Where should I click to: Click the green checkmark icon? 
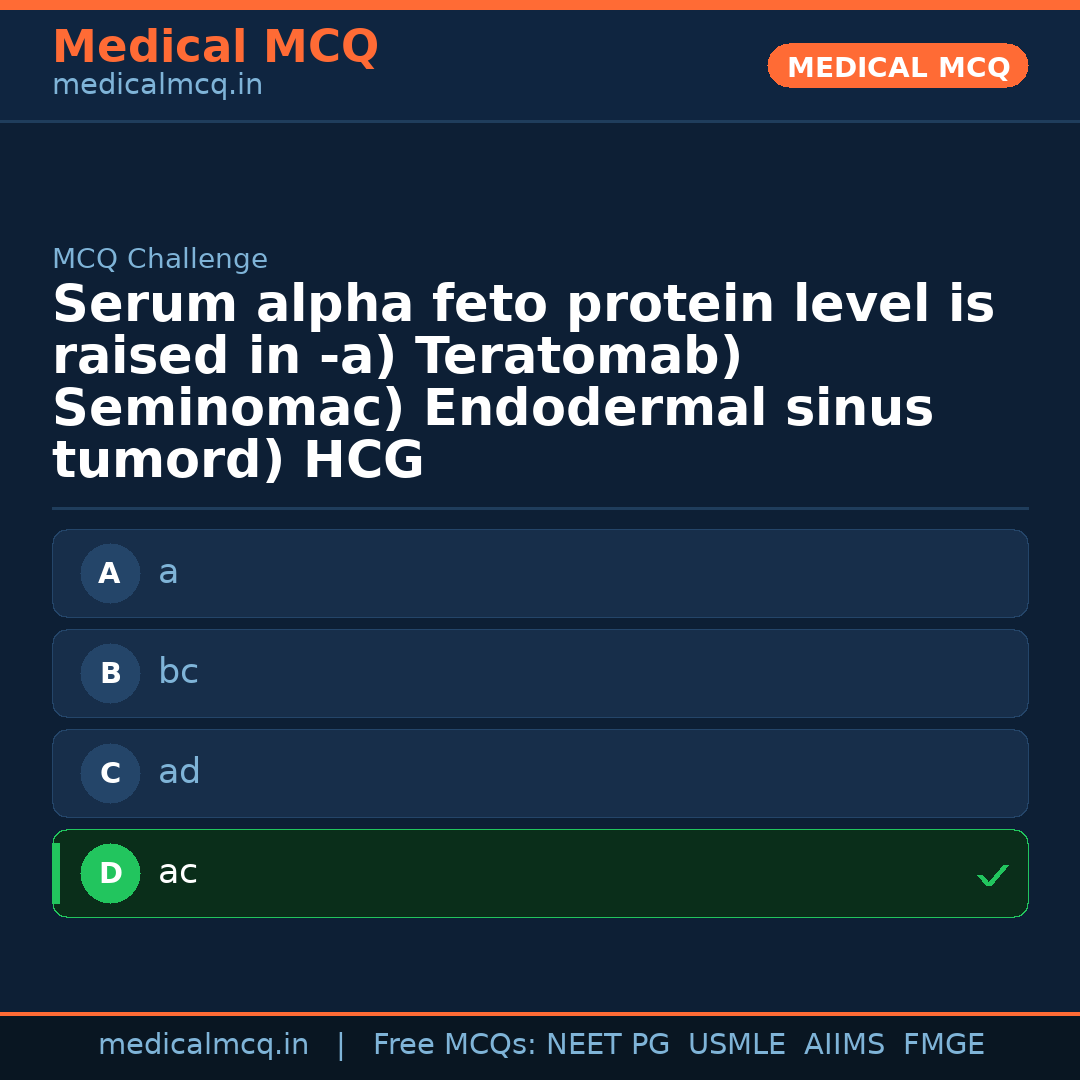tap(992, 875)
